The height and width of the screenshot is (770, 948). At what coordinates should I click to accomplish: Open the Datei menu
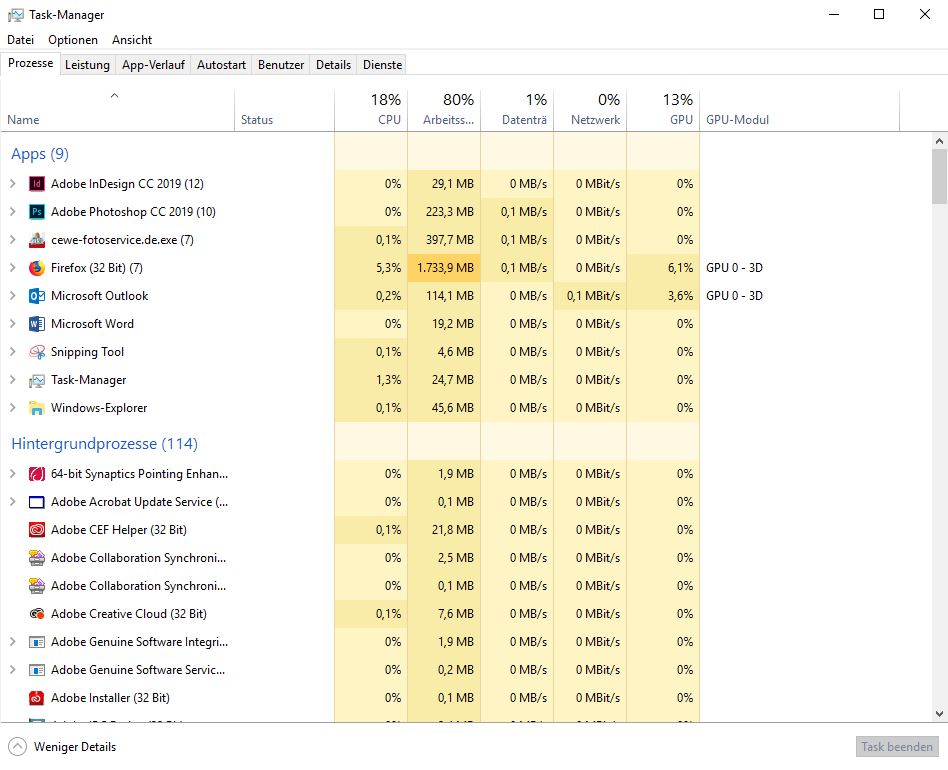[21, 40]
